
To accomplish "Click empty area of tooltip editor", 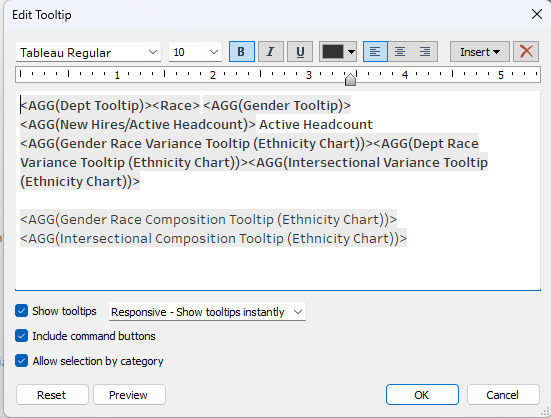I will point(278,269).
